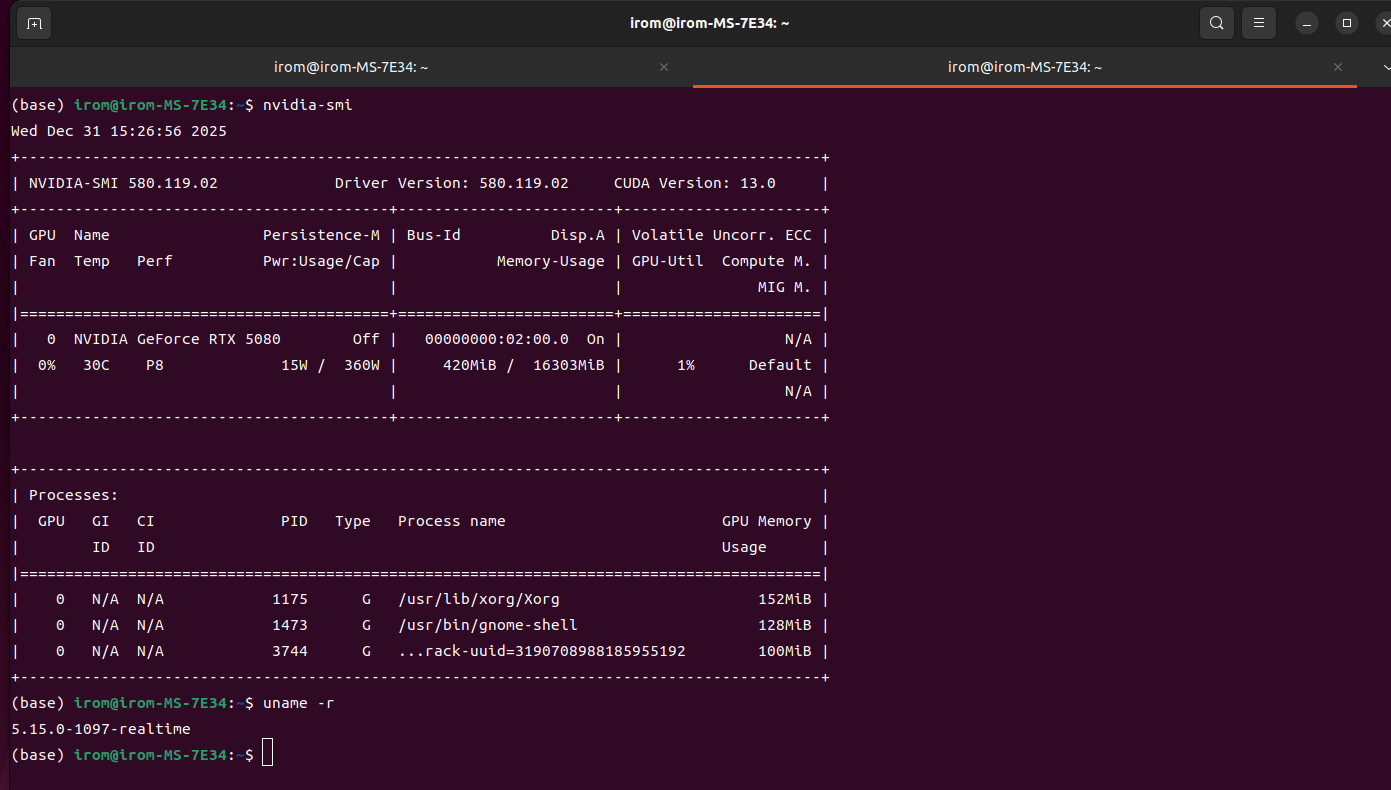The image size is (1391, 790).
Task: Maximize the terminal window
Action: click(1347, 23)
